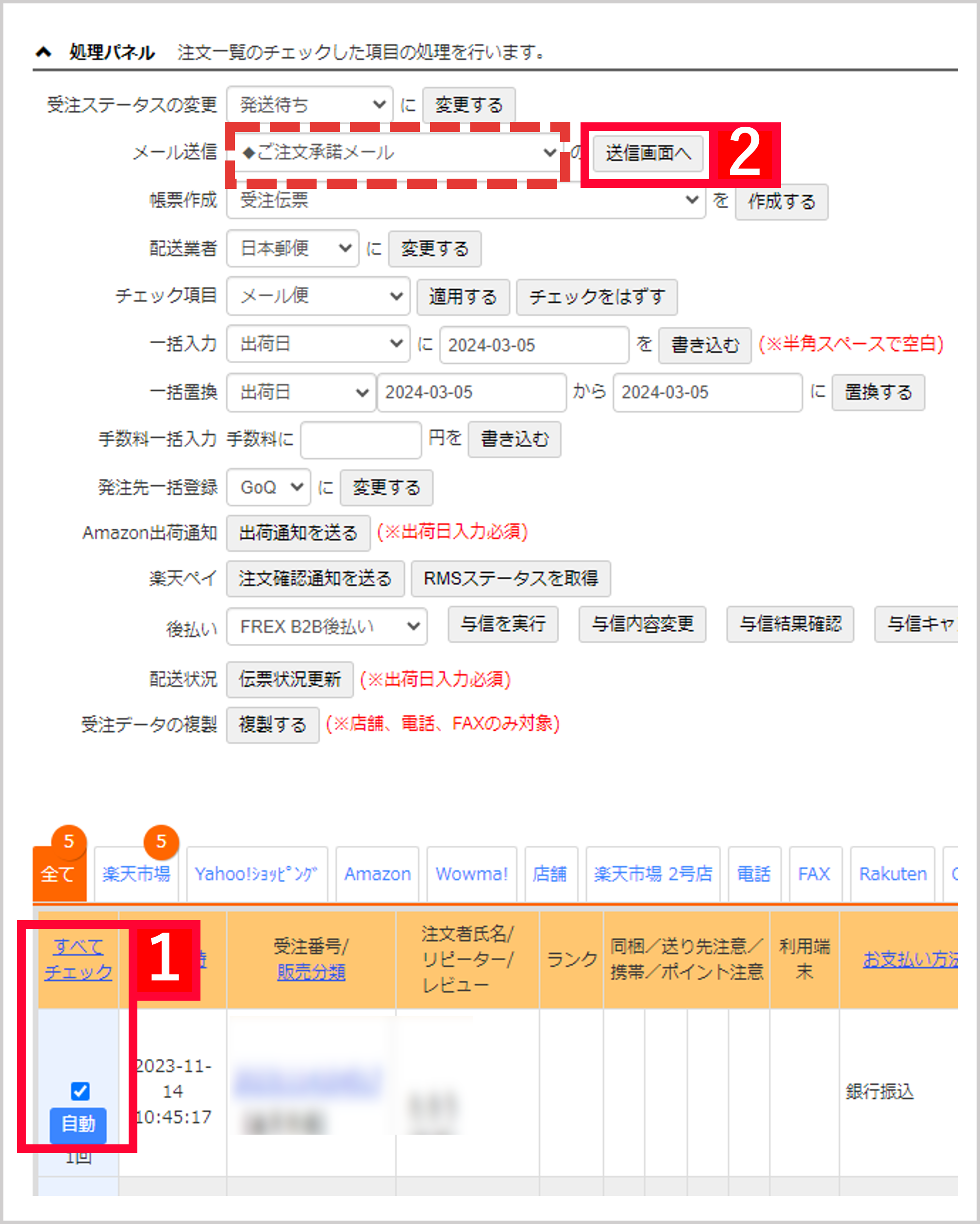
Task: Click 変更する next to 日本郵便
Action: tap(435, 249)
